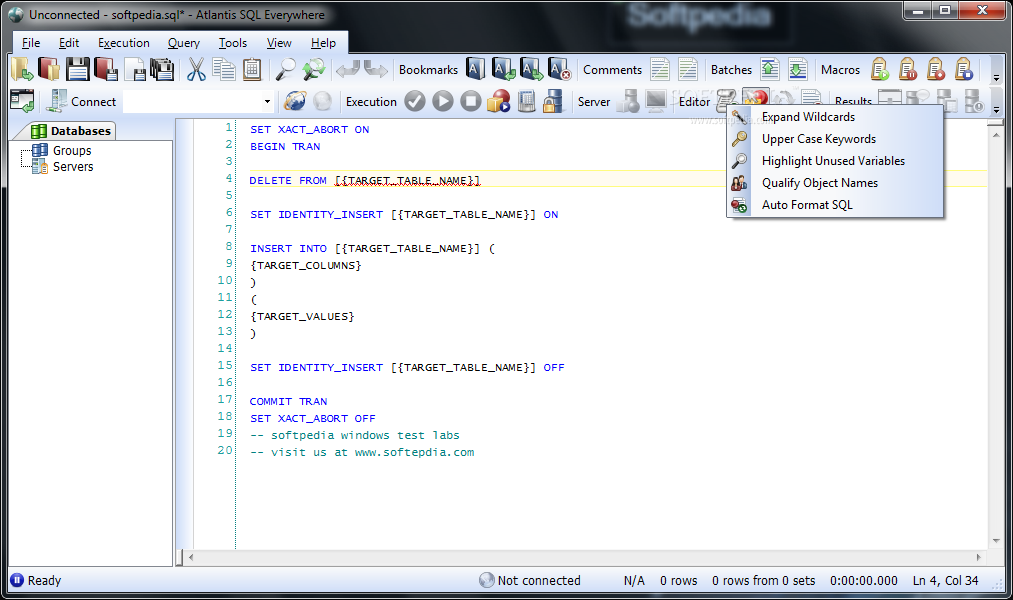Select Highlight Unused Variables option
Image resolution: width=1013 pixels, height=600 pixels.
[x=835, y=161]
